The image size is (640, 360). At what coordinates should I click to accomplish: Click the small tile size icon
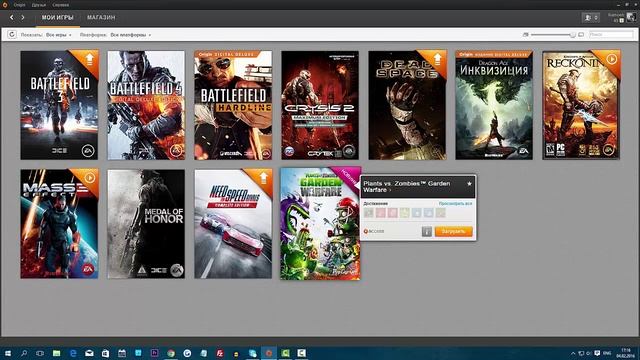click(x=526, y=35)
